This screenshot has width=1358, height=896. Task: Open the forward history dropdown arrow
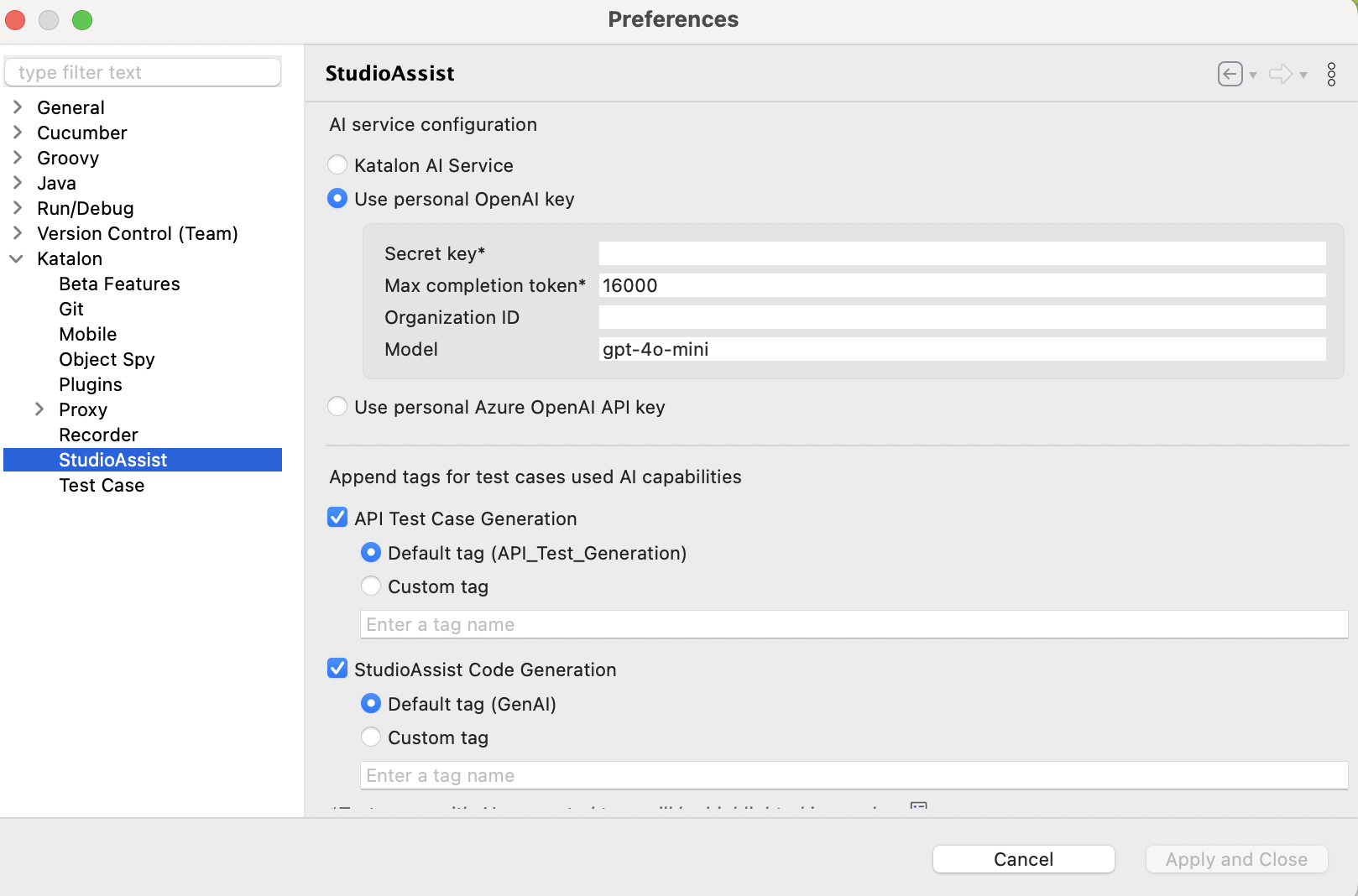click(1303, 75)
